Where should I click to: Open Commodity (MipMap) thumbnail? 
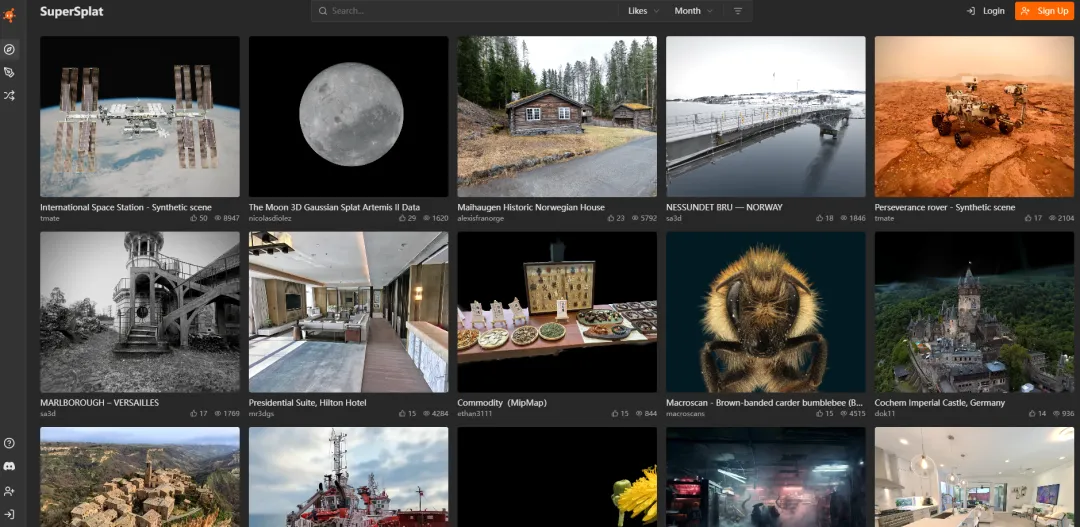(x=557, y=312)
